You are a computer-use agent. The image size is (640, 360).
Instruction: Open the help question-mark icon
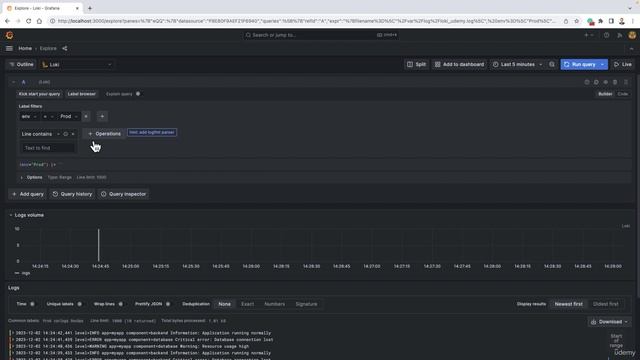pos(607,35)
